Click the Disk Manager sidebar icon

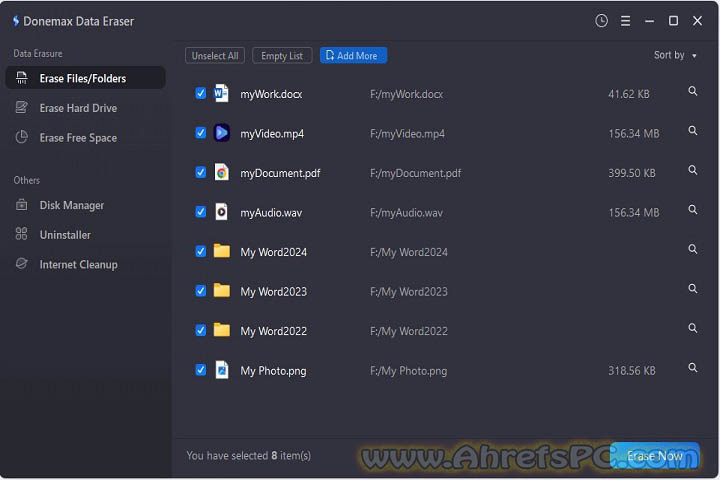[x=22, y=204]
